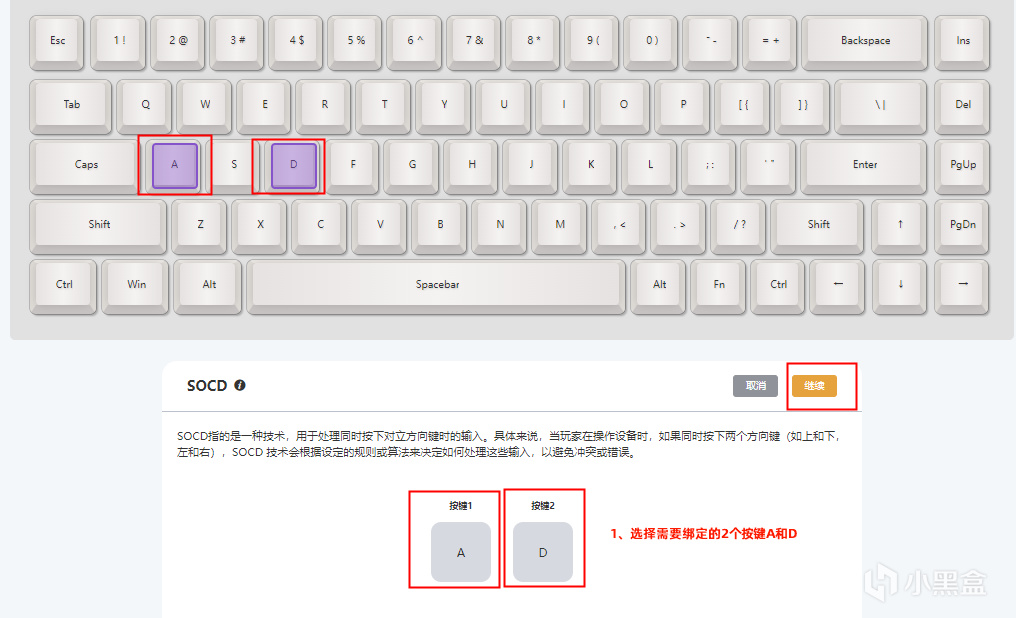Screen dimensions: 1016x618
Task: Click the Backspace key
Action: tap(864, 42)
